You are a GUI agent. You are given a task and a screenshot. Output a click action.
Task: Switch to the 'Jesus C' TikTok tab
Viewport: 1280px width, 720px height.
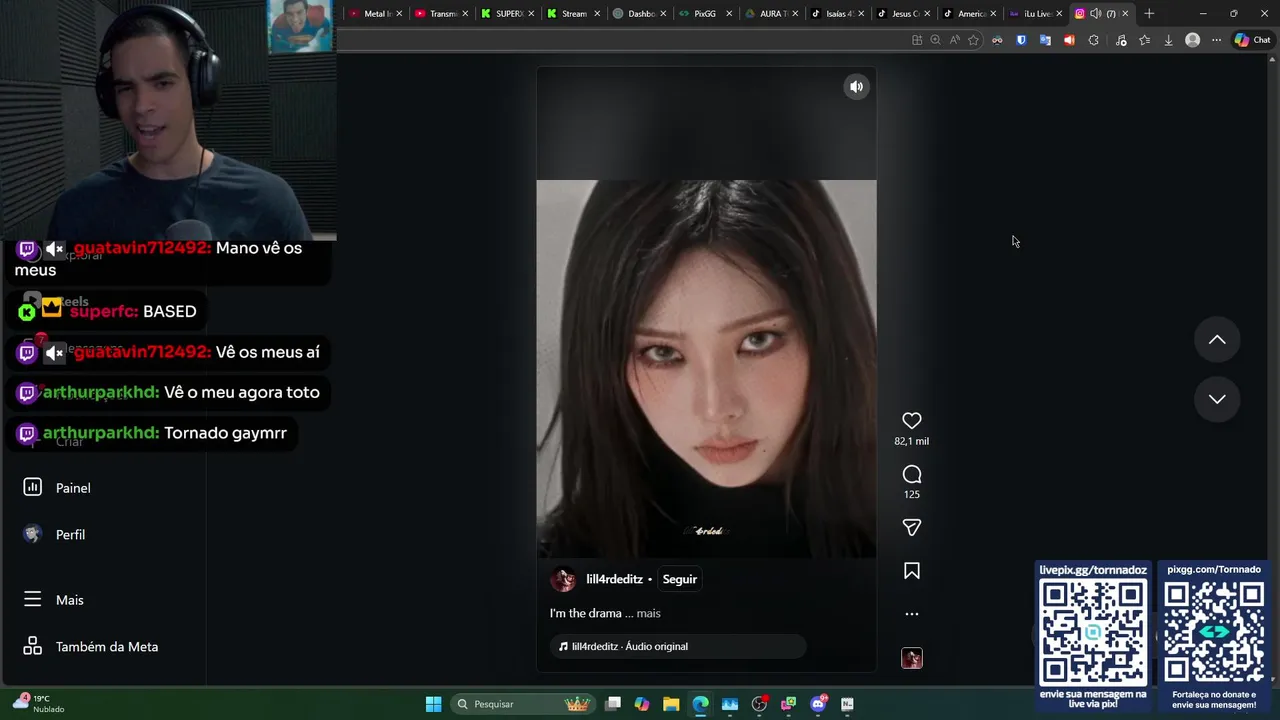point(903,14)
